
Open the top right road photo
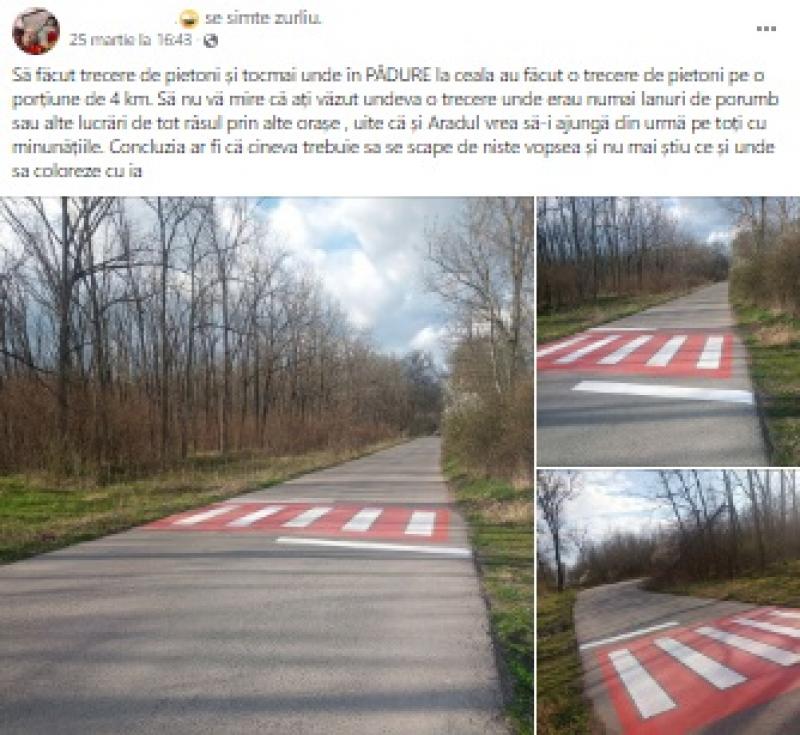coord(668,331)
